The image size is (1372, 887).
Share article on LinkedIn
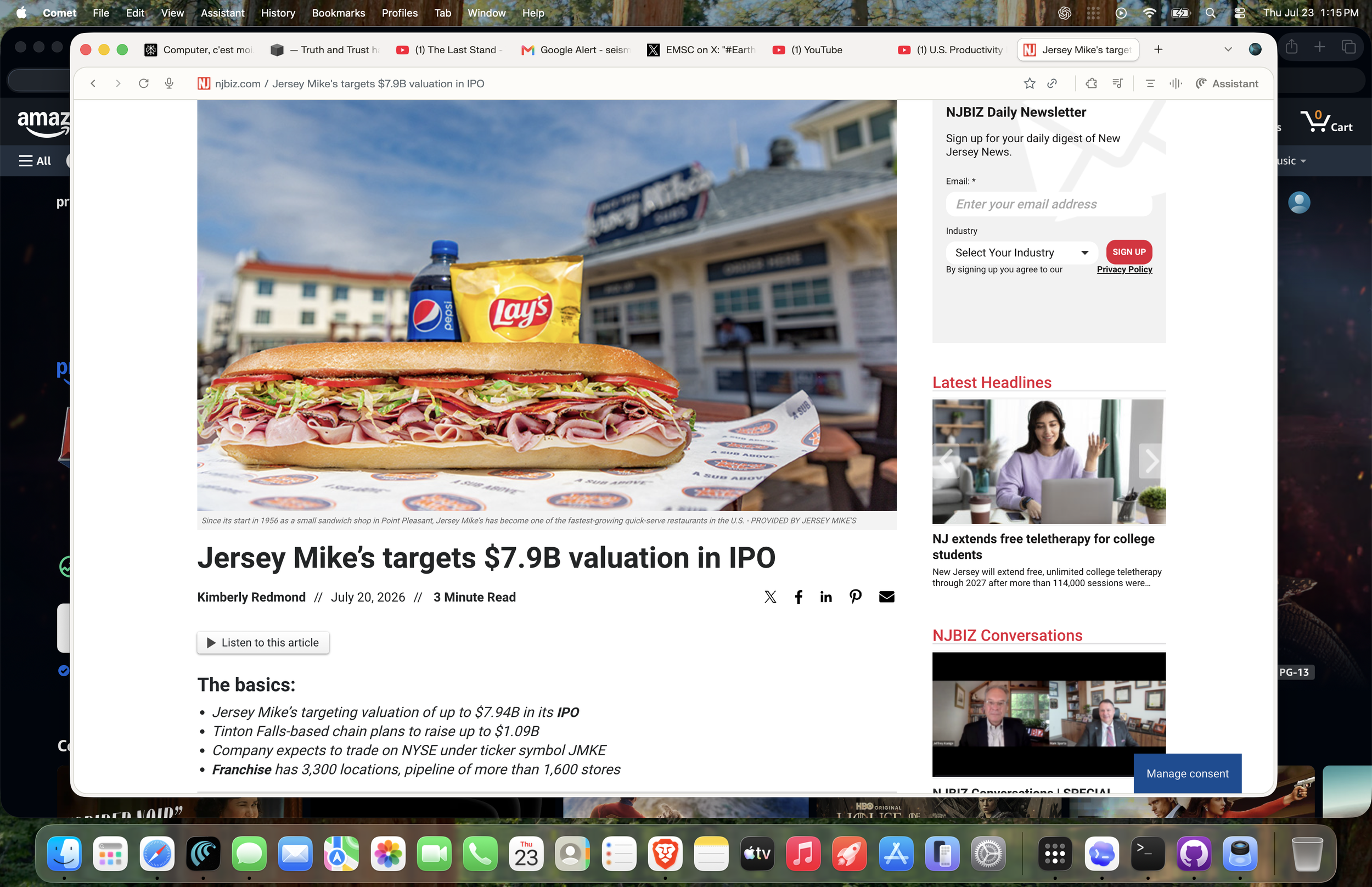pos(826,597)
